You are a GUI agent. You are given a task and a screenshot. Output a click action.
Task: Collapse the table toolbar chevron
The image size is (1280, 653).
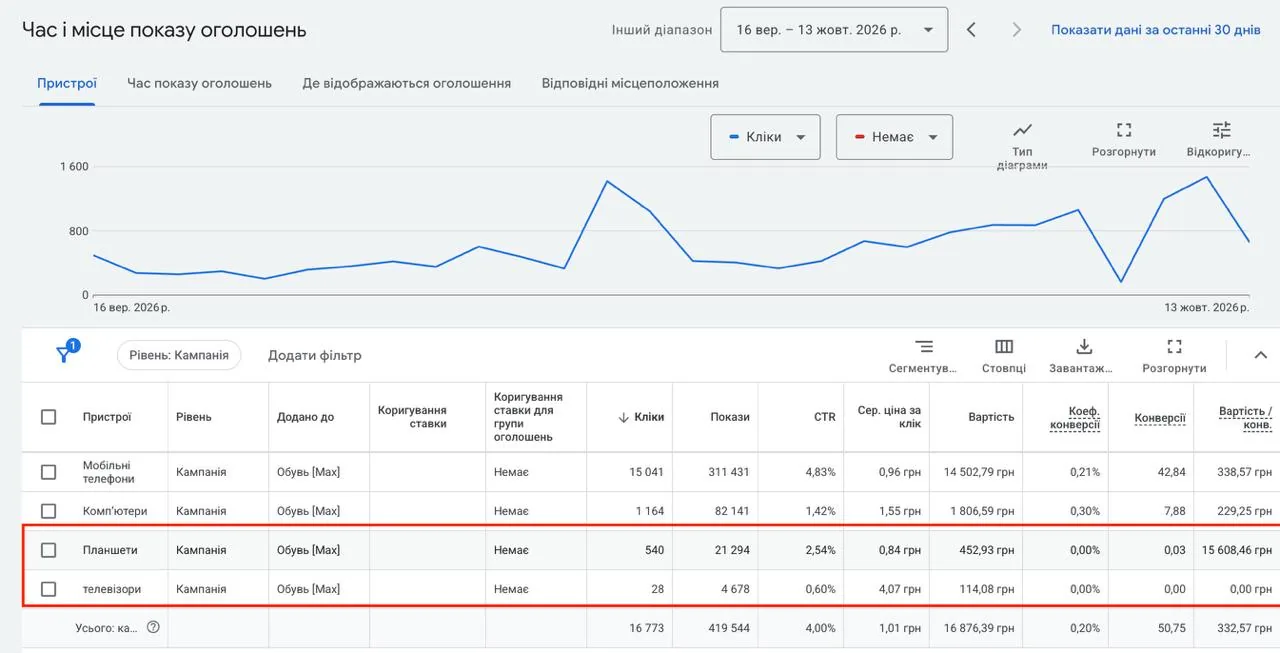pyautogui.click(x=1260, y=354)
